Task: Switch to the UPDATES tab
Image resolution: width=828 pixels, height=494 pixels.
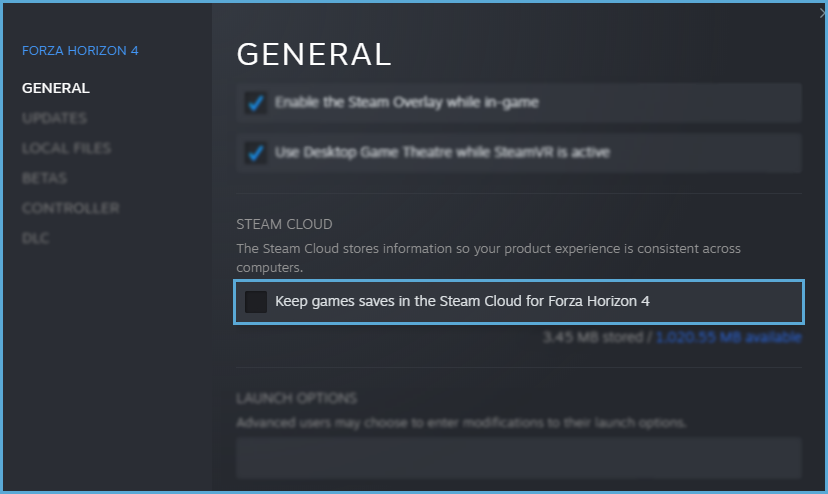Action: pyautogui.click(x=54, y=118)
